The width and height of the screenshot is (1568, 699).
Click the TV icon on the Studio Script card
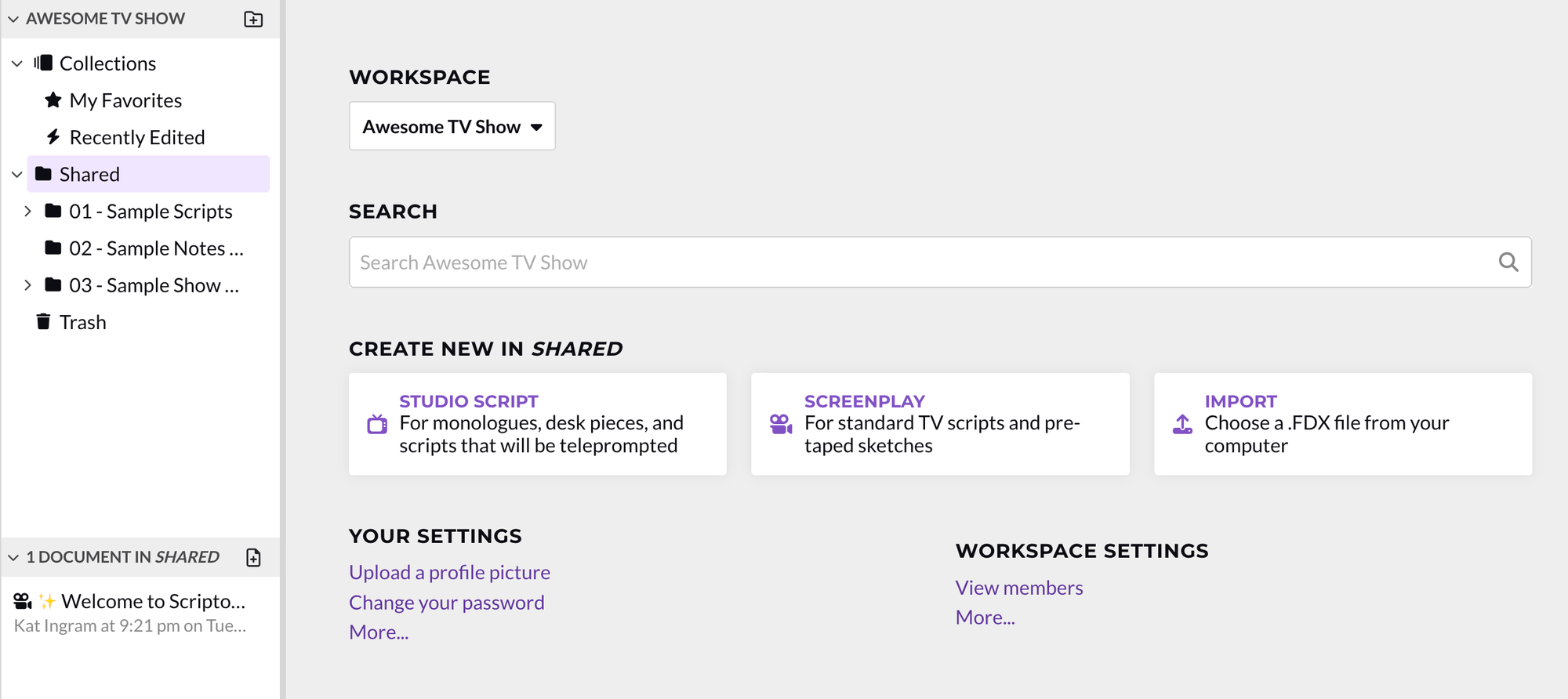376,423
